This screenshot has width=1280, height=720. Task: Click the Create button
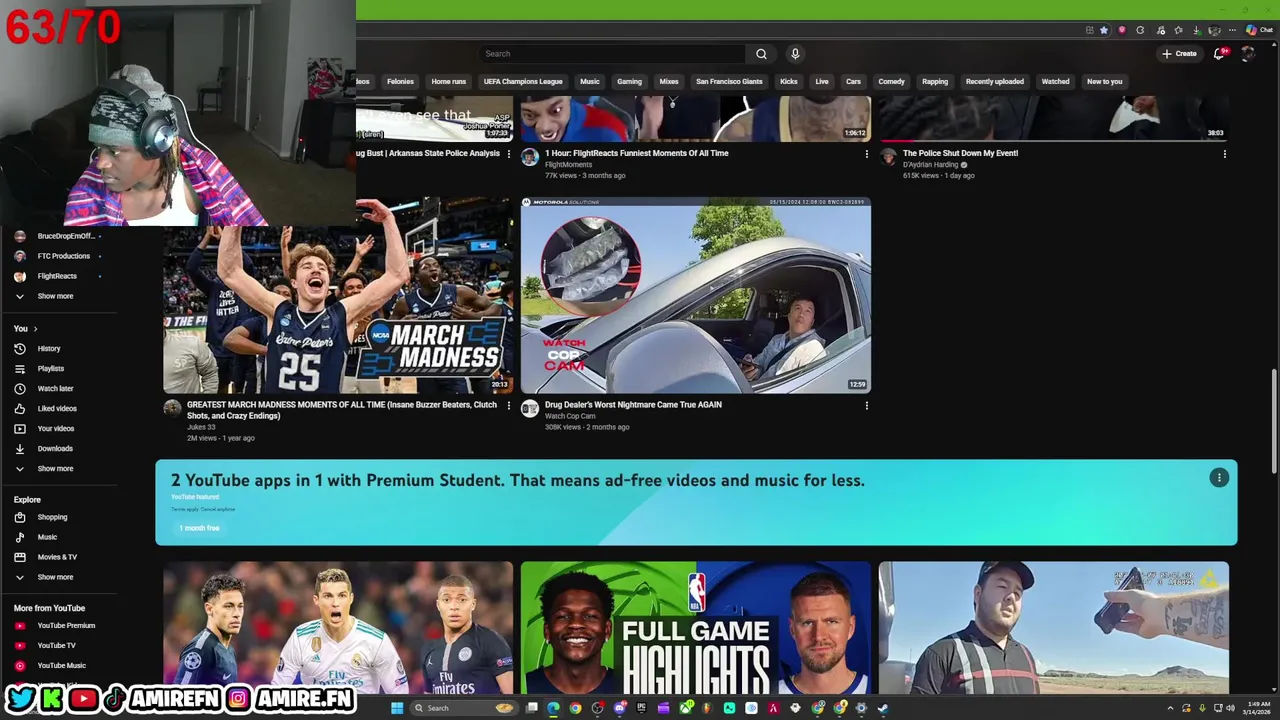point(1179,54)
